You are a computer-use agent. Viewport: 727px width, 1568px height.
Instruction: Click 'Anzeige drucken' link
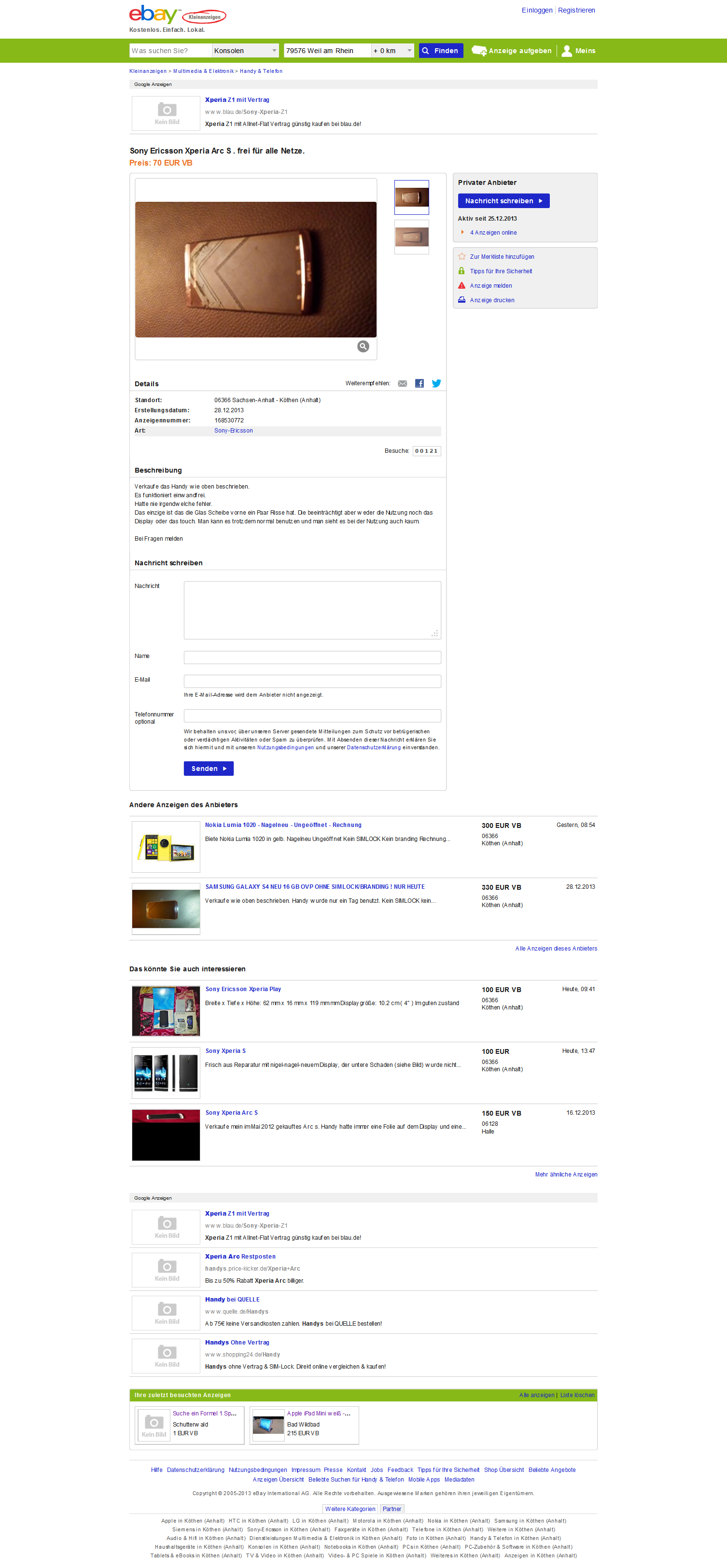[x=492, y=301]
